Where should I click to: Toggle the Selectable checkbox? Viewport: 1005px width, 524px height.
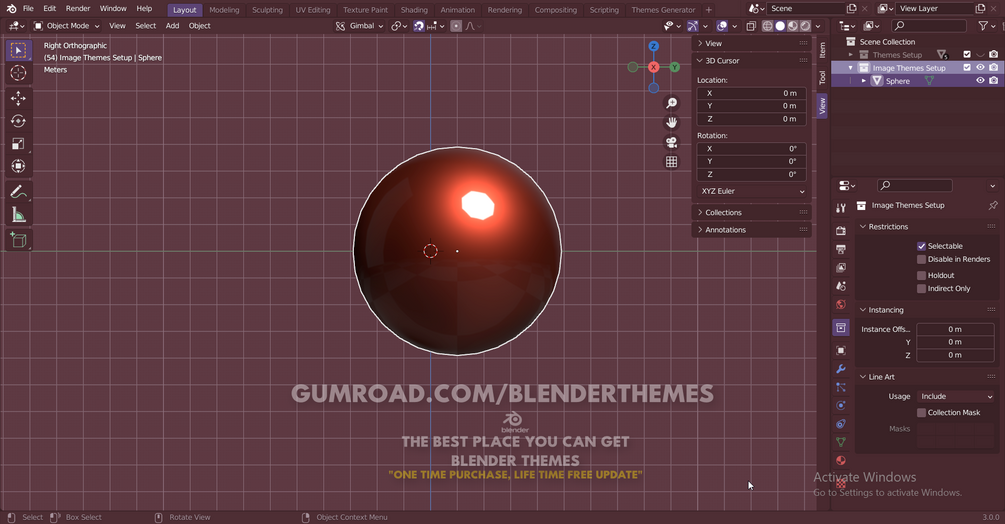pos(921,246)
